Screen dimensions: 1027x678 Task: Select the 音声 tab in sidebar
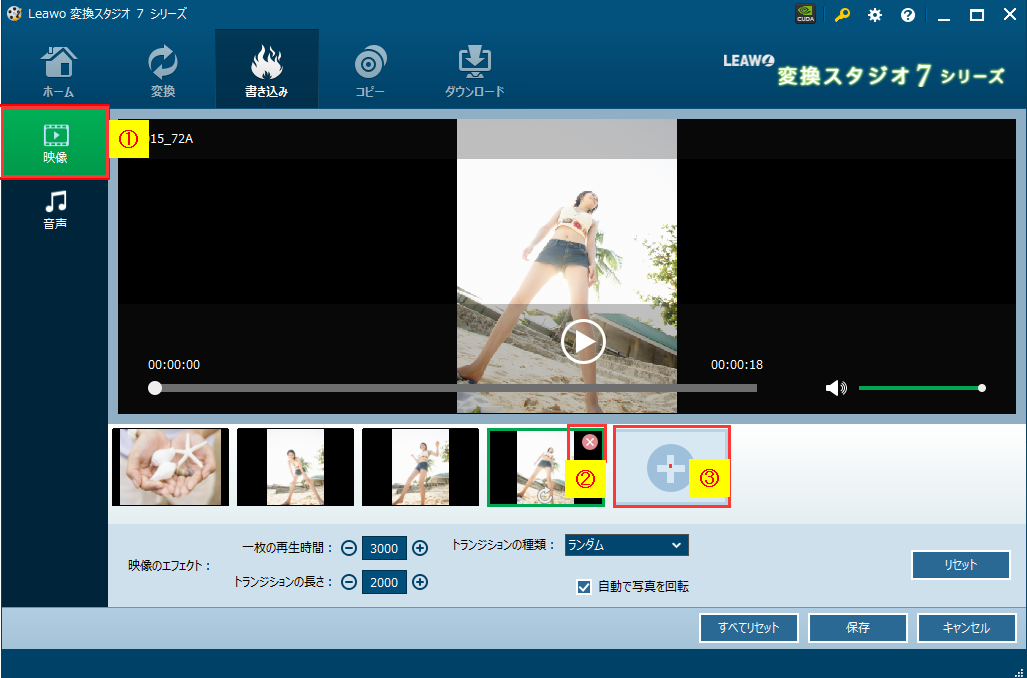click(55, 210)
